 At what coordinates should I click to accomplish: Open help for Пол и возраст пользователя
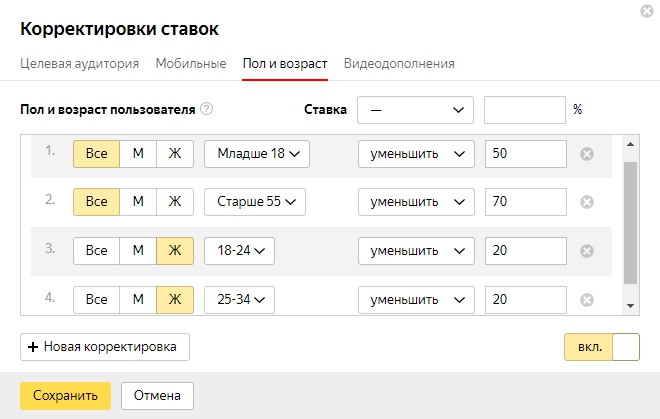[206, 109]
